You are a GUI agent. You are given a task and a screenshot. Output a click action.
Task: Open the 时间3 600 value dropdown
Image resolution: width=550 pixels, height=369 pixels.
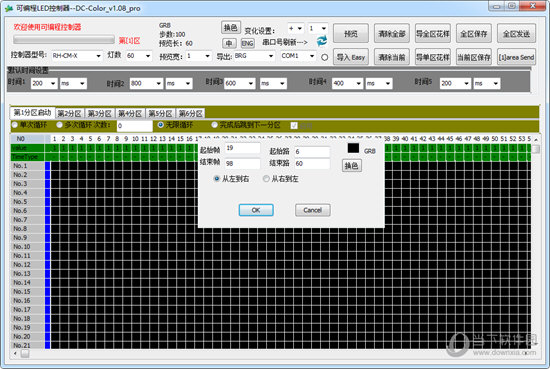pyautogui.click(x=251, y=83)
